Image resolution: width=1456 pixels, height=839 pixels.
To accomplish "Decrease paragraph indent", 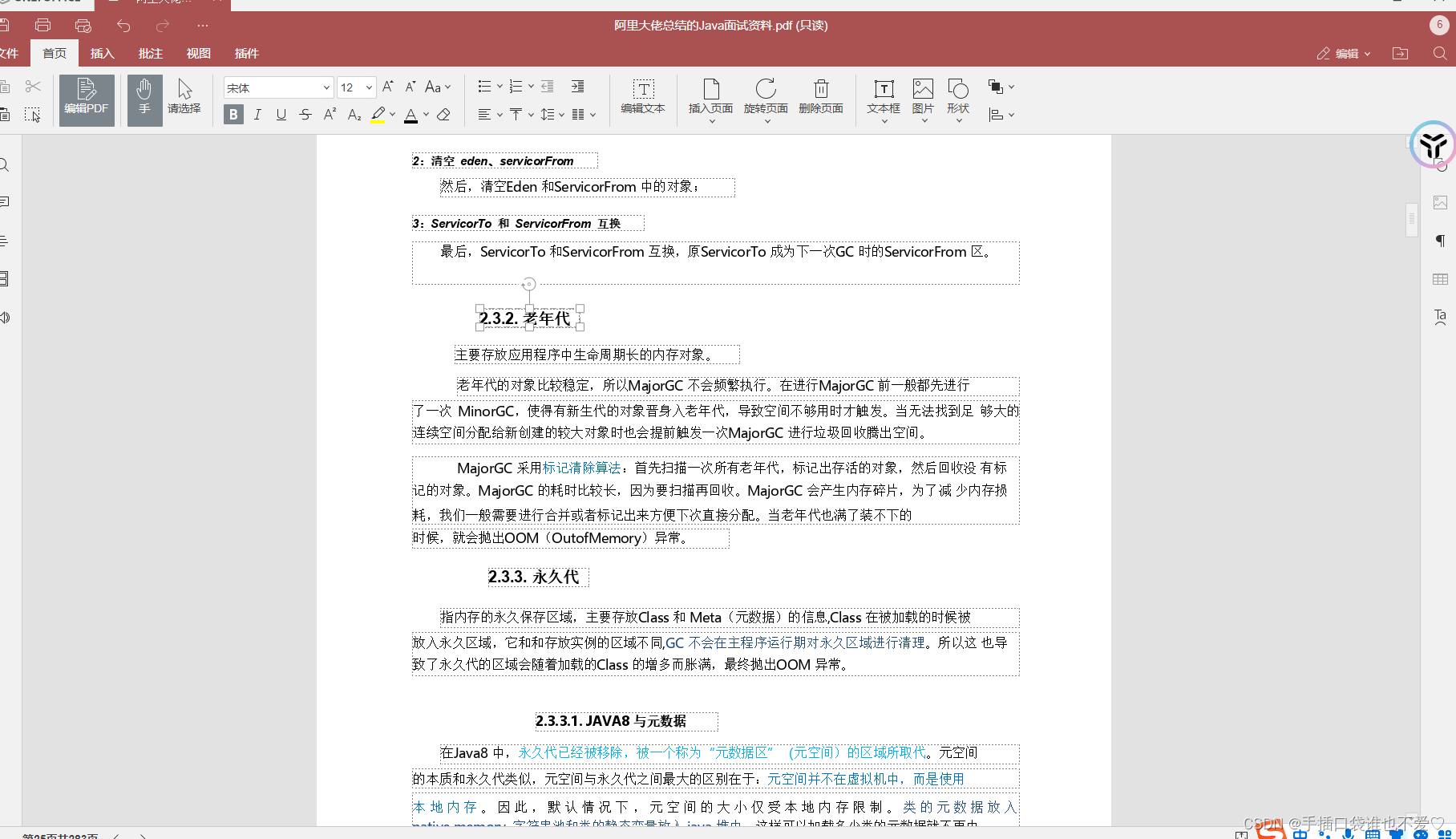I will coord(548,87).
